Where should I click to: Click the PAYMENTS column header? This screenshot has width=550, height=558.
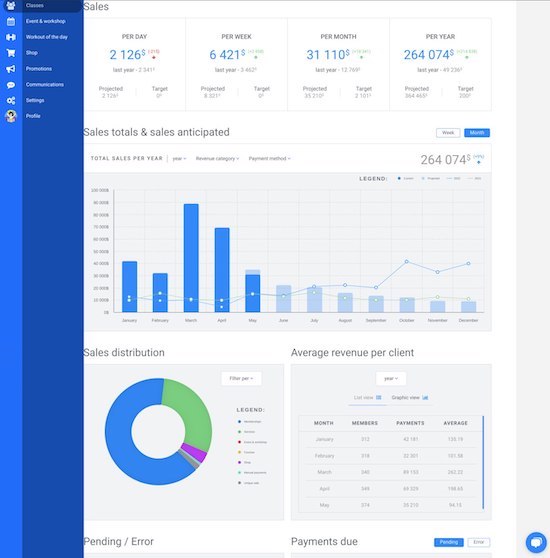[410, 423]
